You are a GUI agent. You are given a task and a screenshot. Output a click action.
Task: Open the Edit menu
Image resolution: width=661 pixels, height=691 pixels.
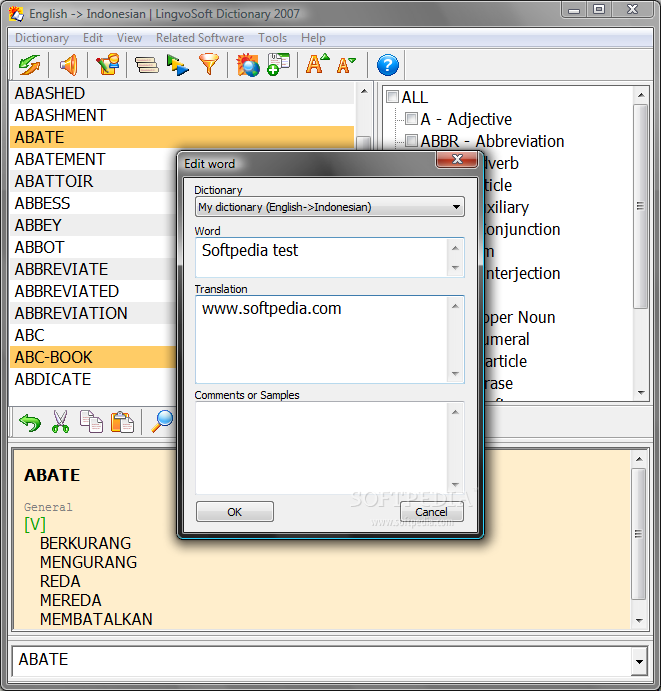(x=93, y=38)
